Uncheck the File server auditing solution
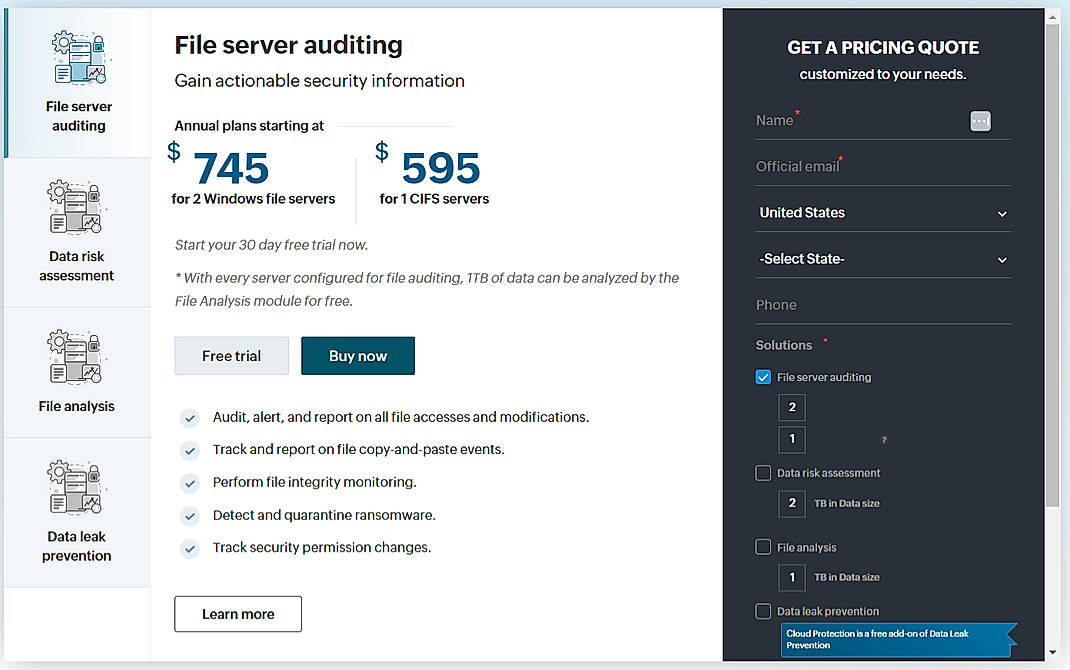The image size is (1070, 670). point(763,377)
